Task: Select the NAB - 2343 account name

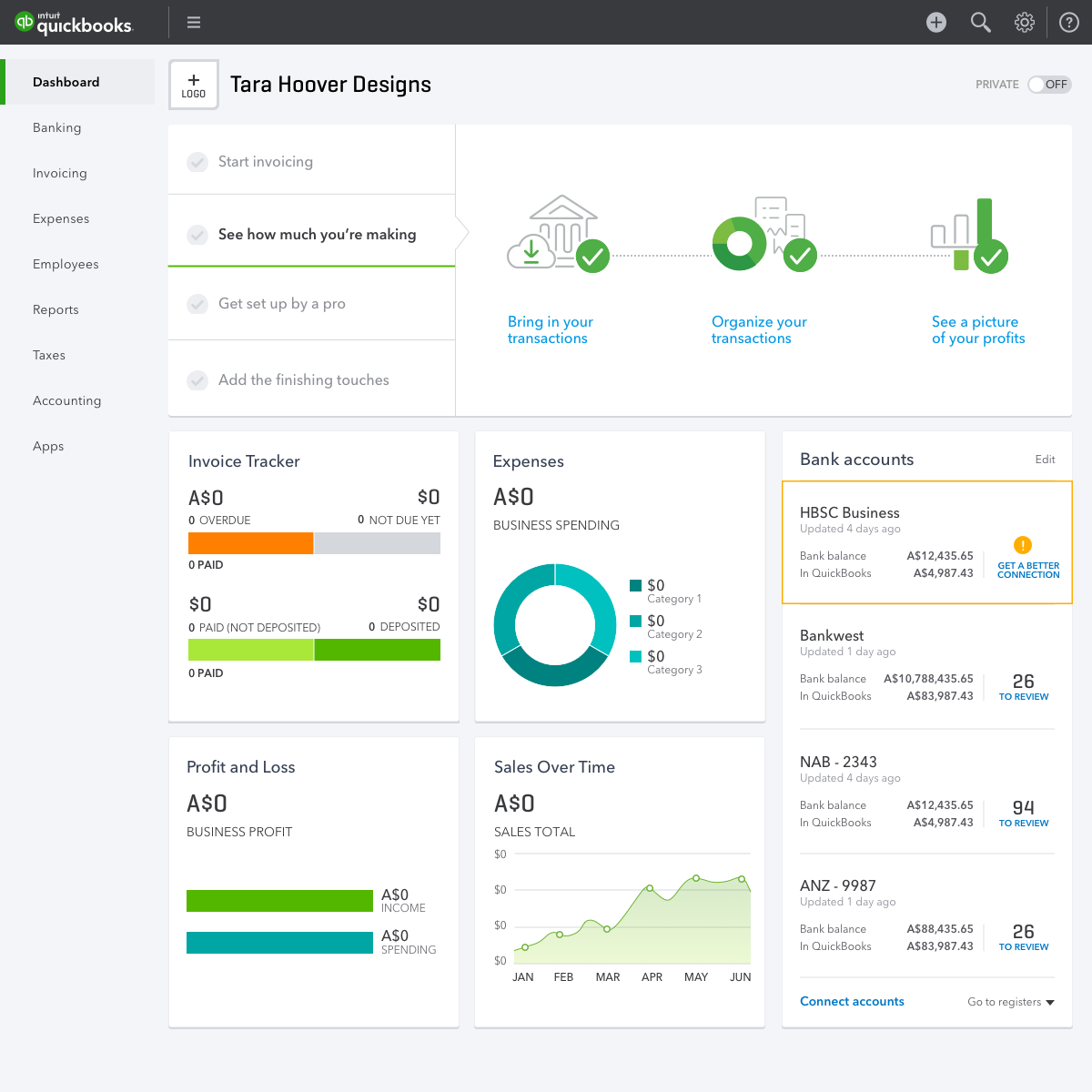Action: (x=838, y=762)
